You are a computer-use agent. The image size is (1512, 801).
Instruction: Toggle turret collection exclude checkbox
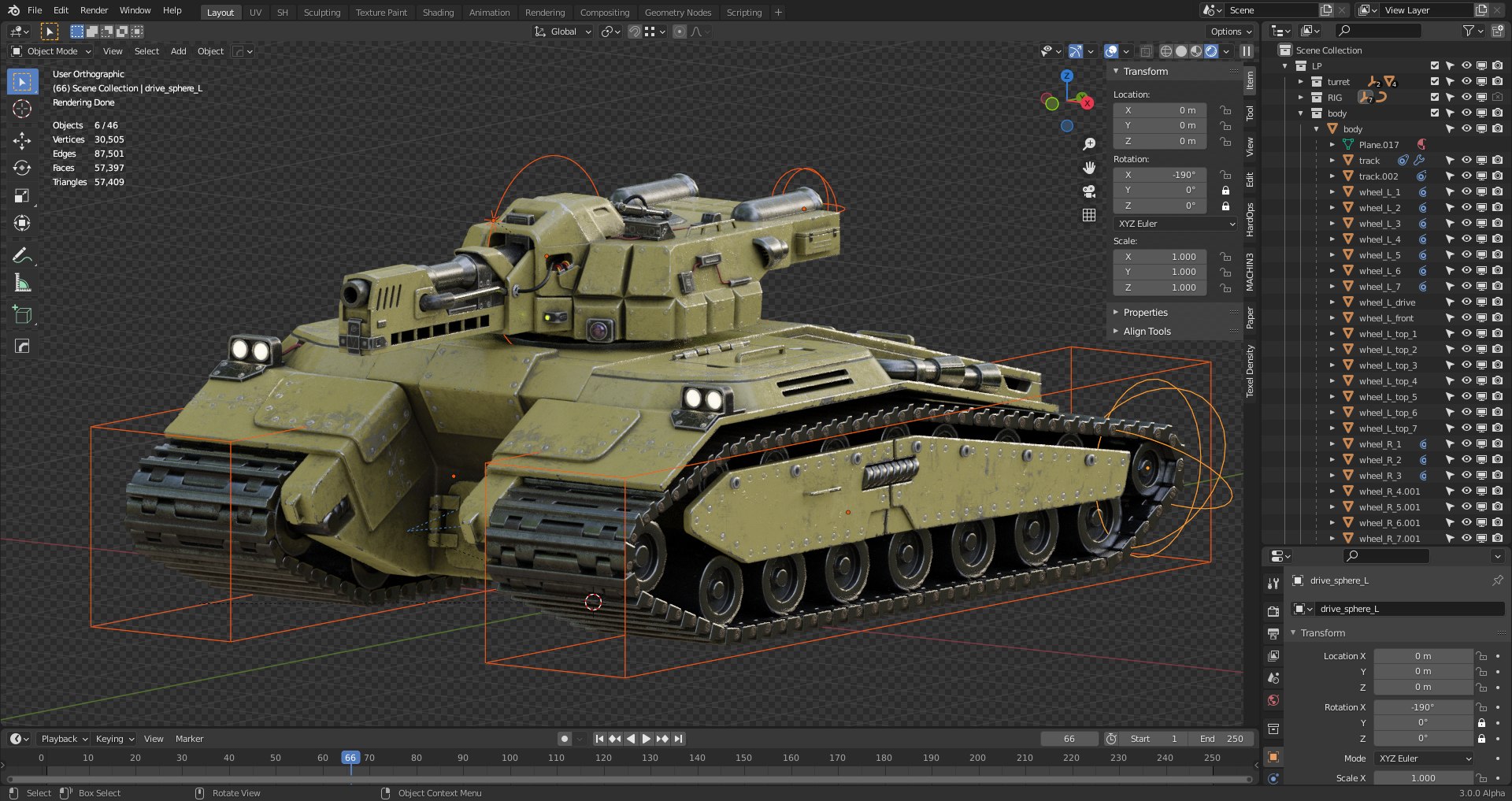point(1435,81)
